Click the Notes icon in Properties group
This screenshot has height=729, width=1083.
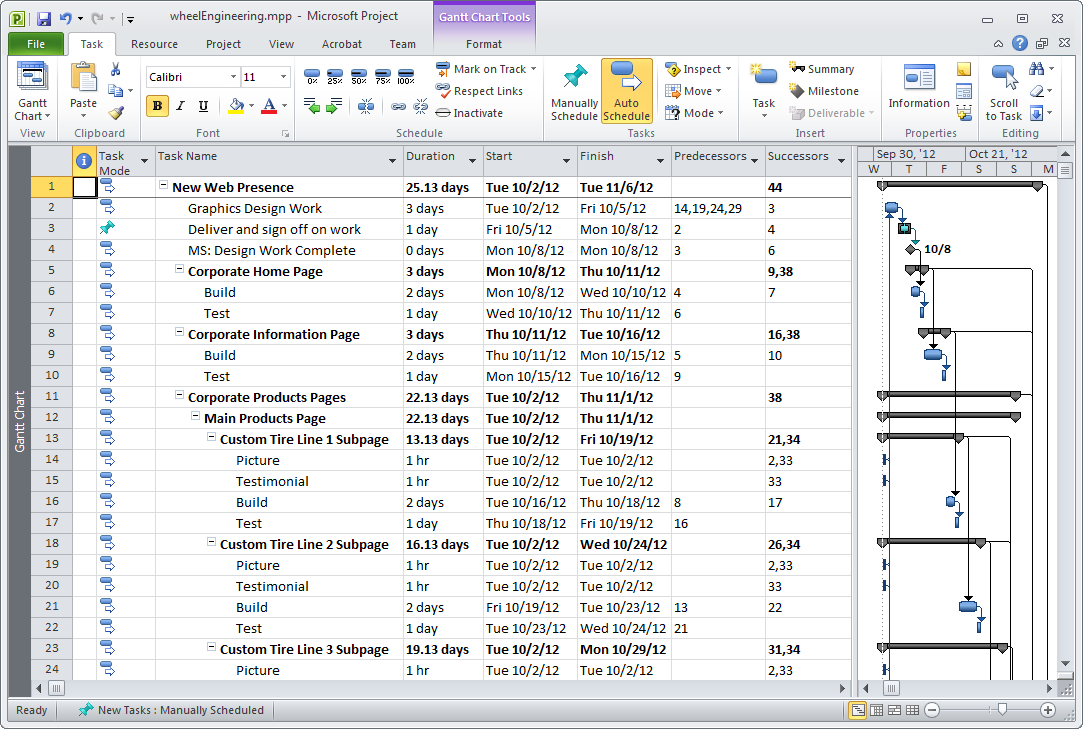(964, 69)
